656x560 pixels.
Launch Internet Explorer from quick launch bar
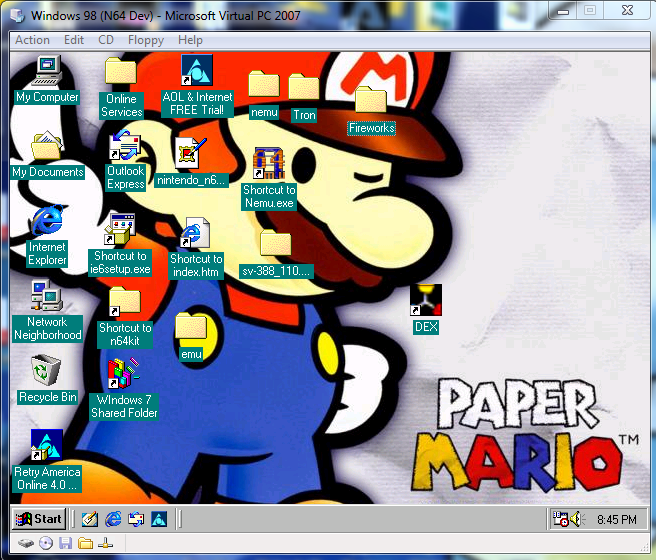point(113,519)
